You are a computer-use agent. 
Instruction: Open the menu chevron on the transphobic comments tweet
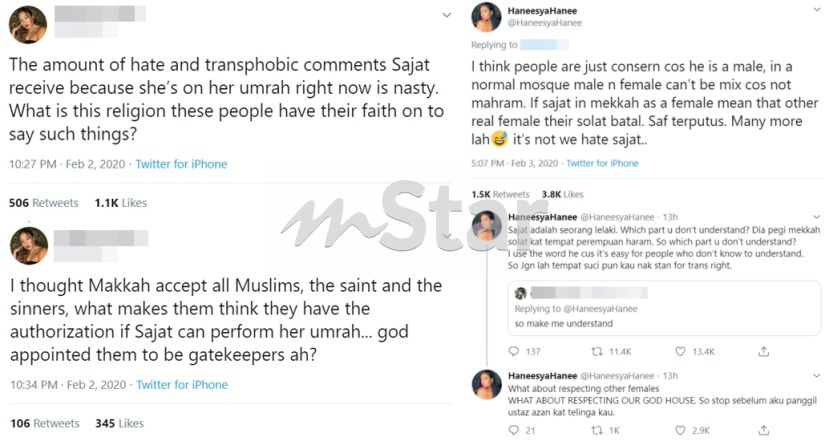[447, 15]
